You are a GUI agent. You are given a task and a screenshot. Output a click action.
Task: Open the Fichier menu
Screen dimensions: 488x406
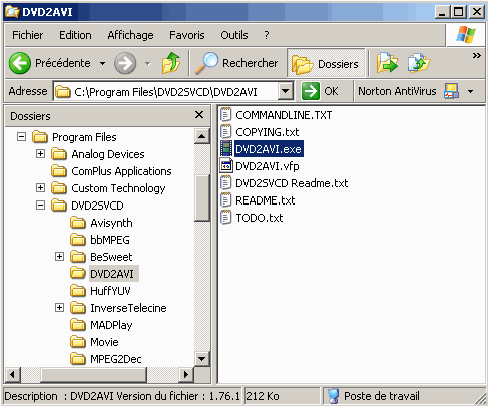pyautogui.click(x=28, y=35)
